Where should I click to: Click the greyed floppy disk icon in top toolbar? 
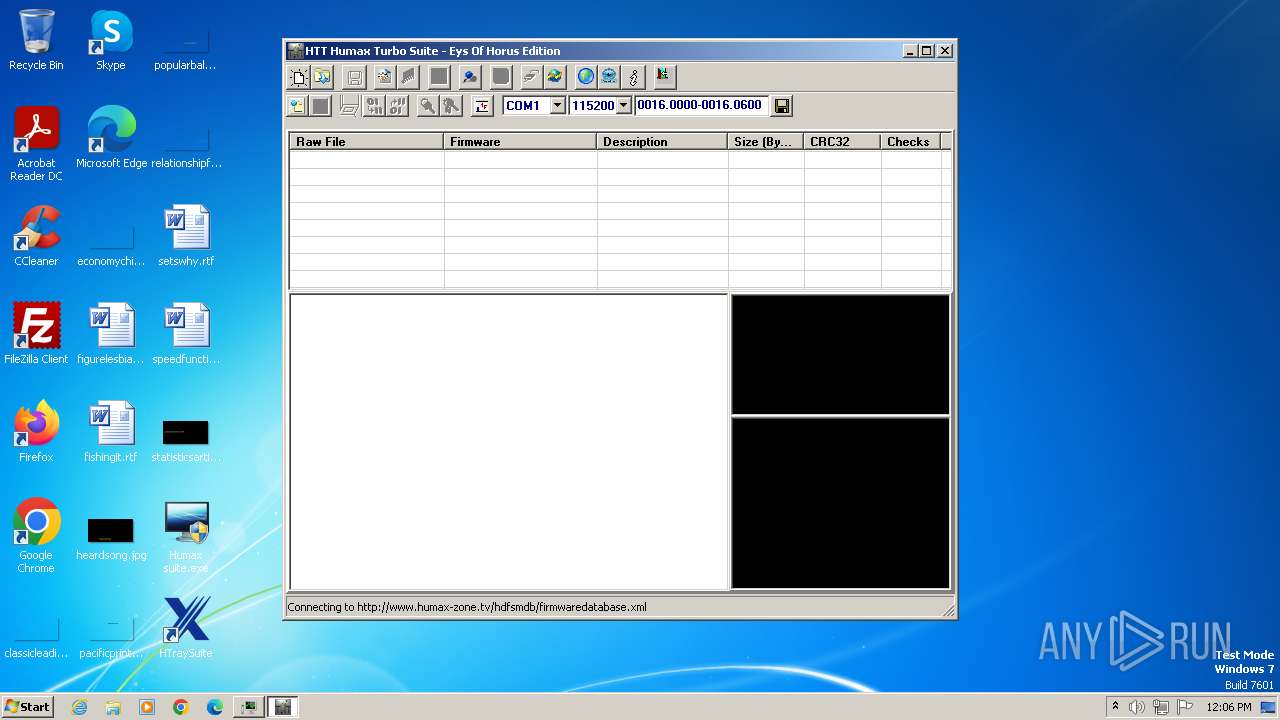pos(354,77)
